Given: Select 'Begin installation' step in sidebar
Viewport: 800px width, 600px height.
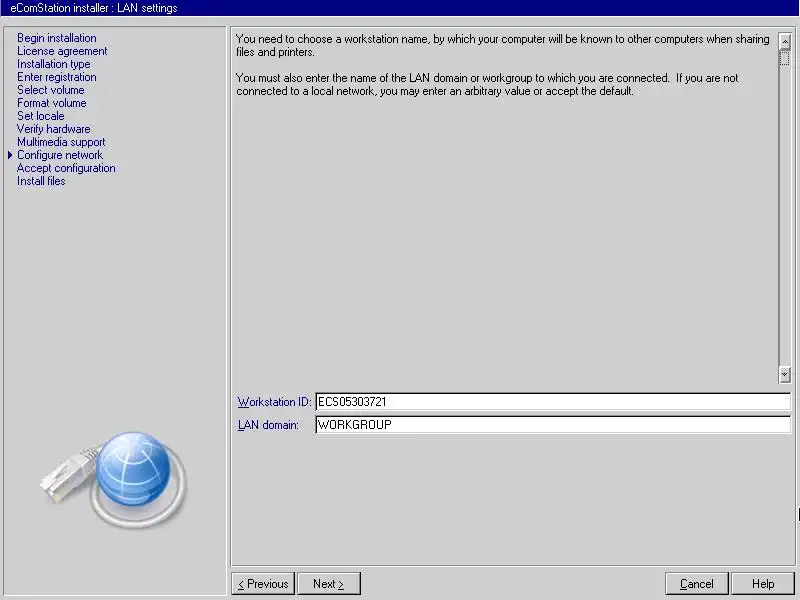Looking at the screenshot, I should tap(57, 38).
